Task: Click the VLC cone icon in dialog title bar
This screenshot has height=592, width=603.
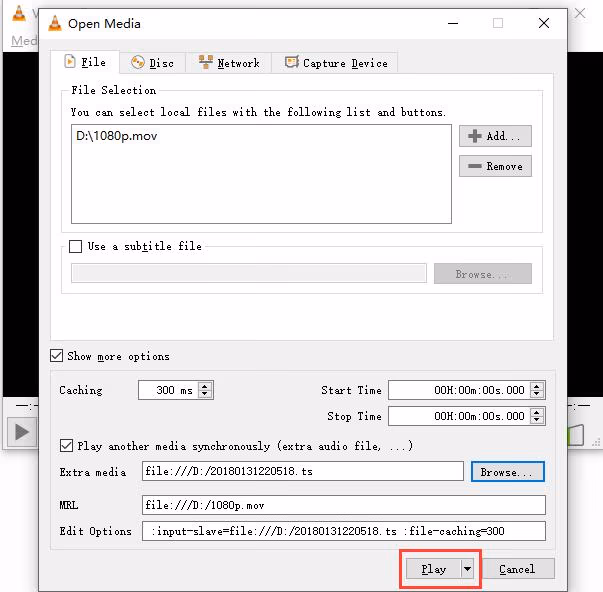Action: pyautogui.click(x=53, y=22)
